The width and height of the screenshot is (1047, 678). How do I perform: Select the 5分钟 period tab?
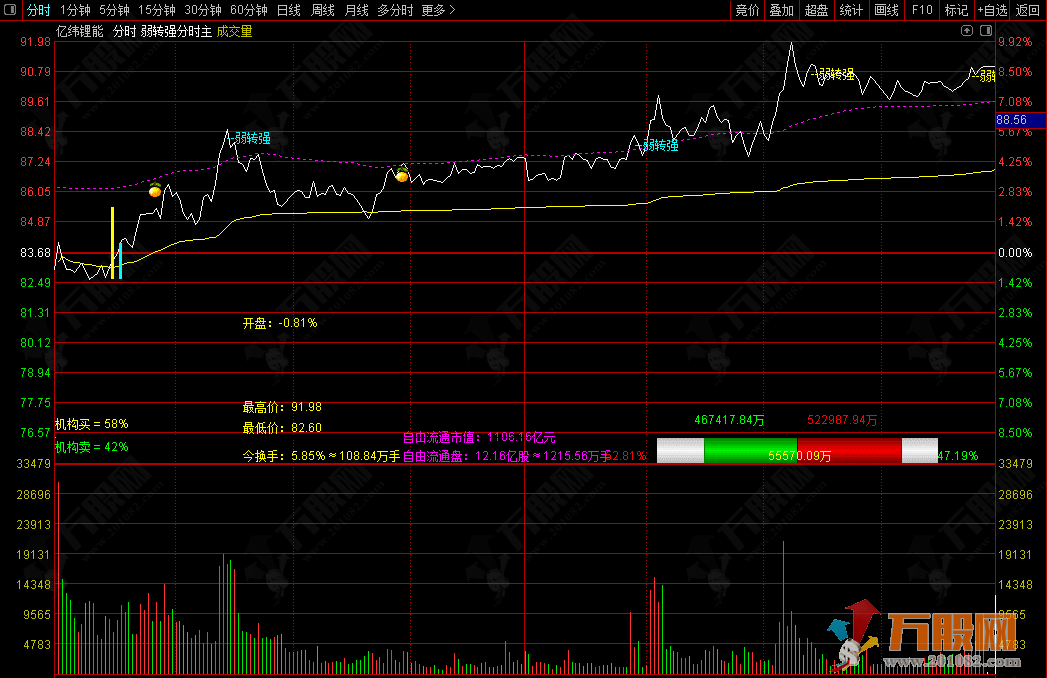tap(114, 10)
